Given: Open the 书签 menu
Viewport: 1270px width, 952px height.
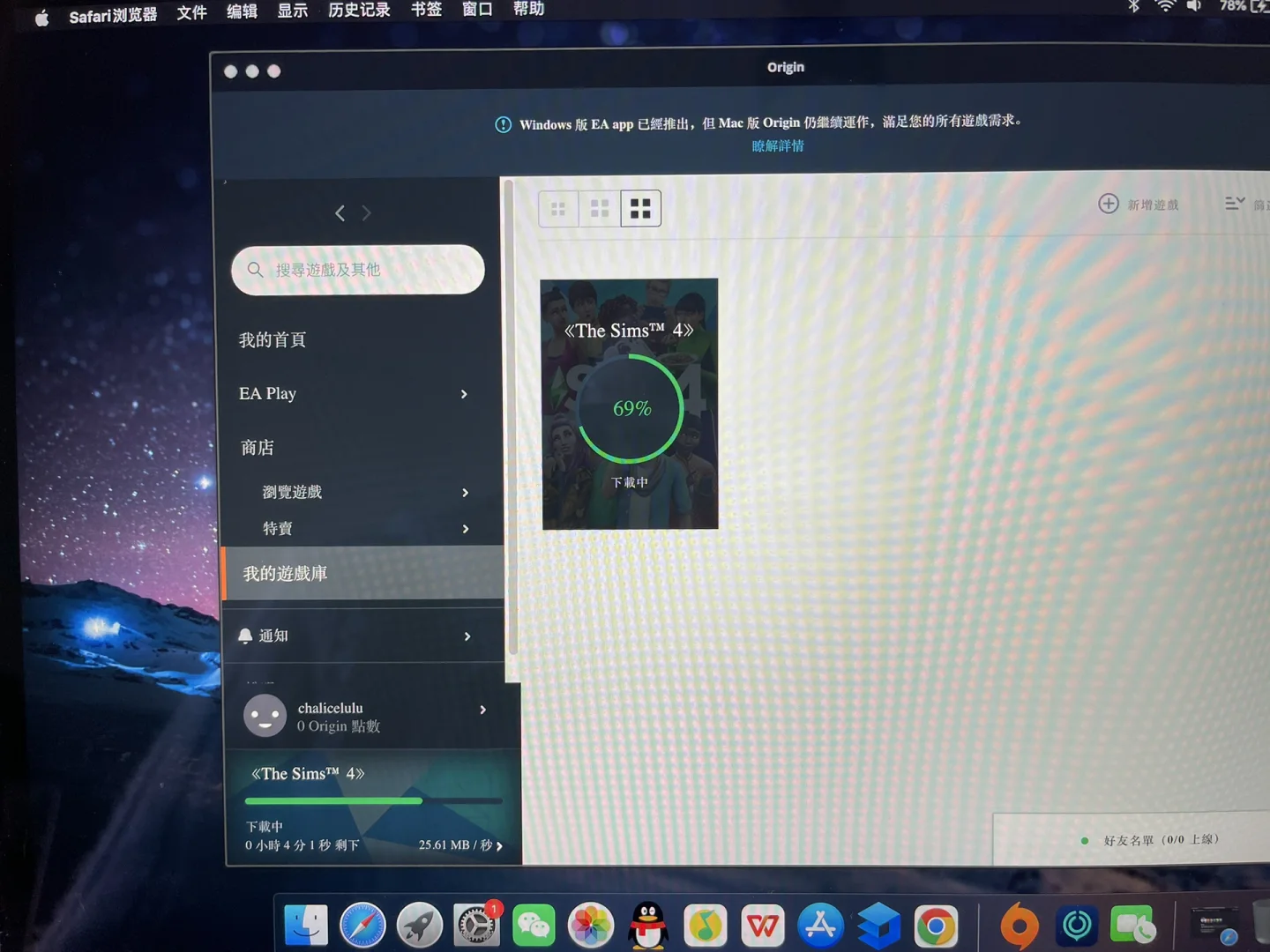Looking at the screenshot, I should pos(426,9).
